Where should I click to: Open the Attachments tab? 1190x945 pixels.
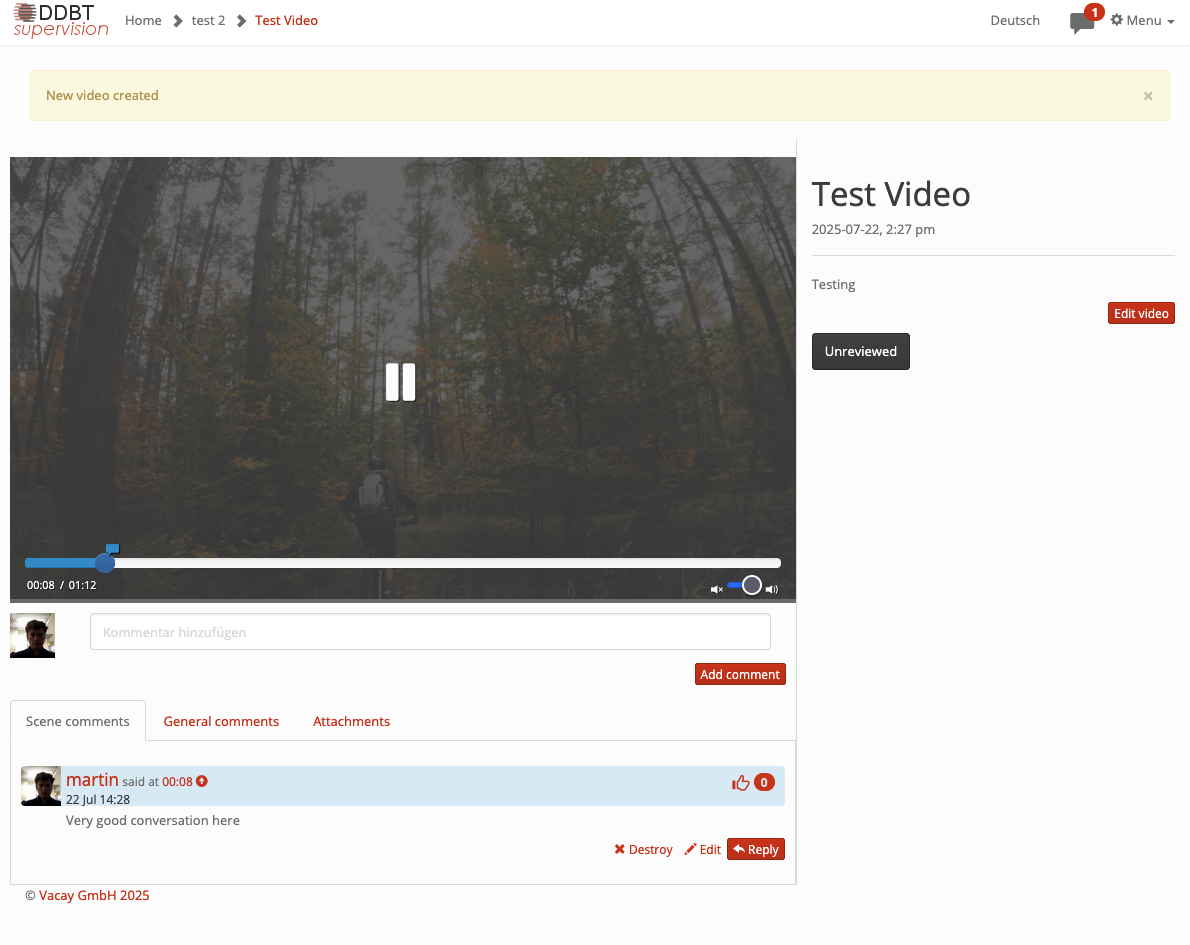(351, 721)
